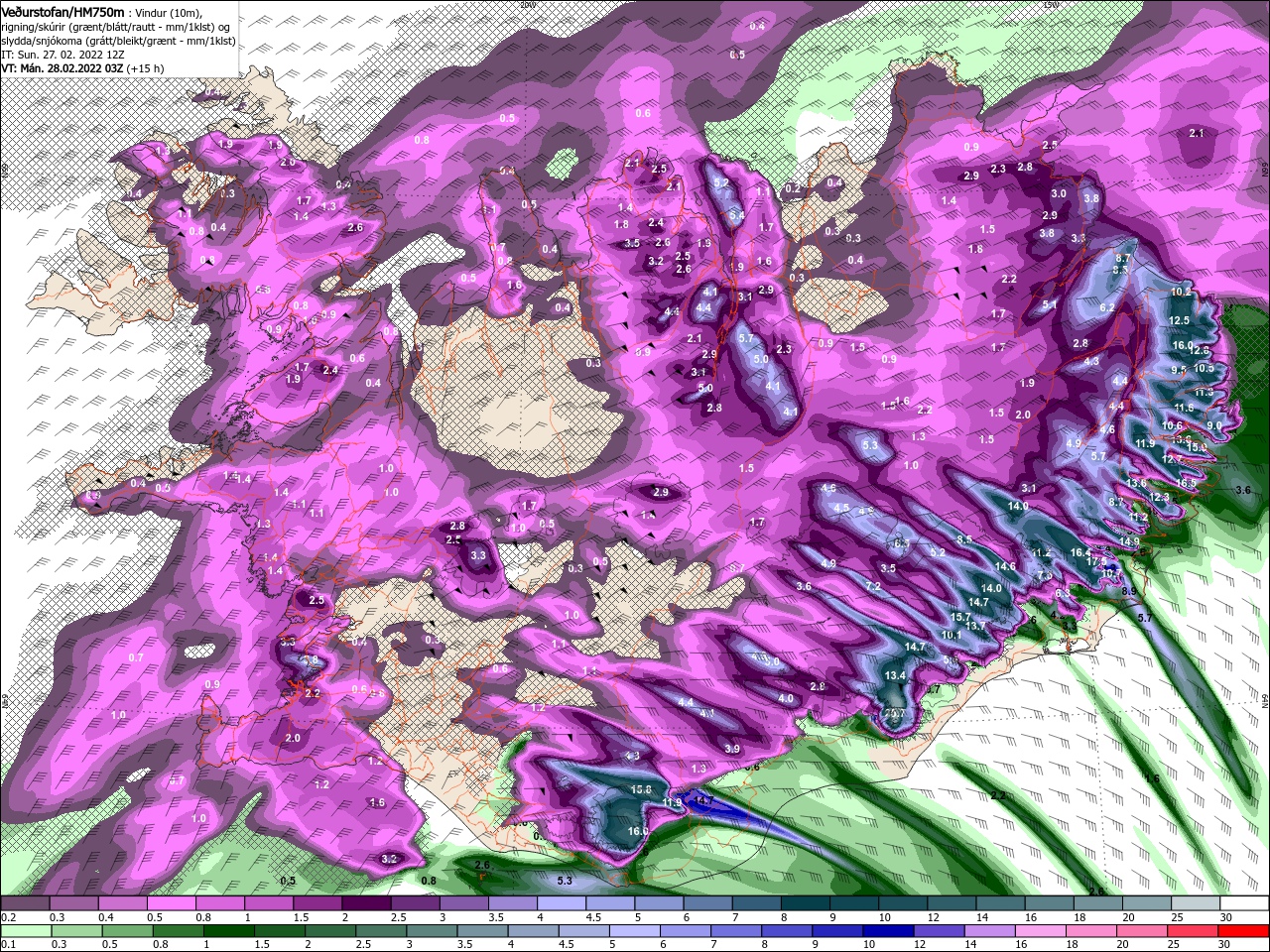The image size is (1270, 952).
Task: Click the 16.4 precipitation value on the map
Action: coord(1080,553)
